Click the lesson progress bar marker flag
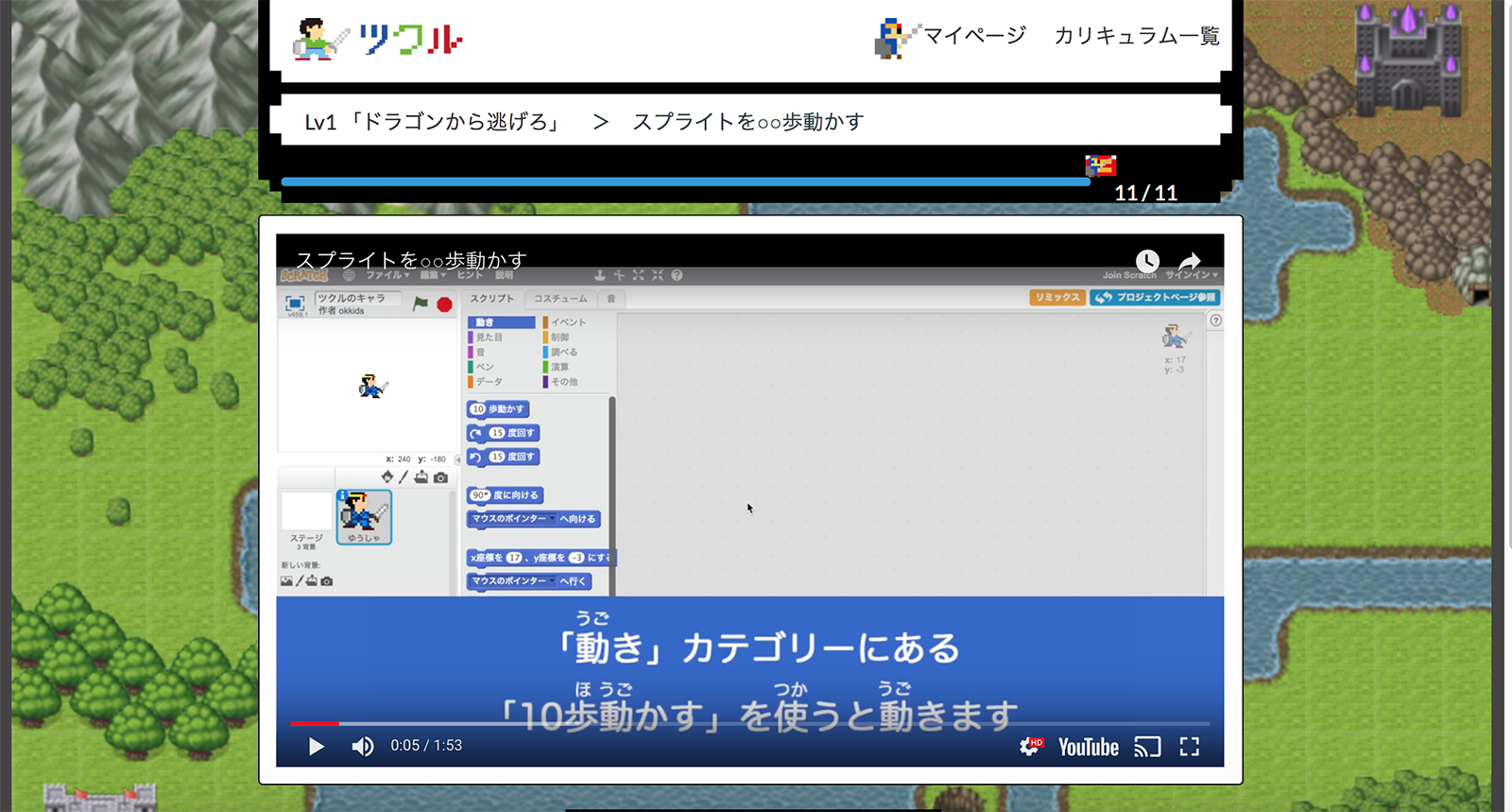Image resolution: width=1512 pixels, height=812 pixels. [1100, 165]
